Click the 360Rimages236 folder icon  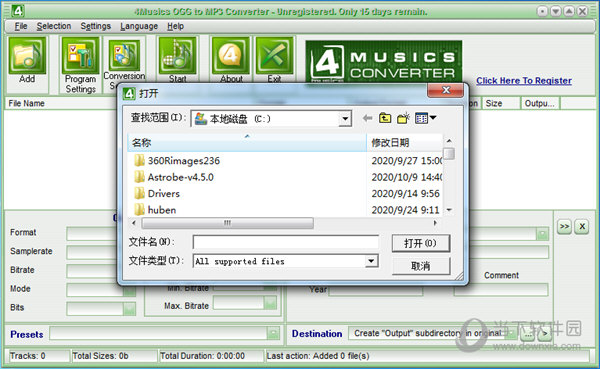[x=139, y=160]
